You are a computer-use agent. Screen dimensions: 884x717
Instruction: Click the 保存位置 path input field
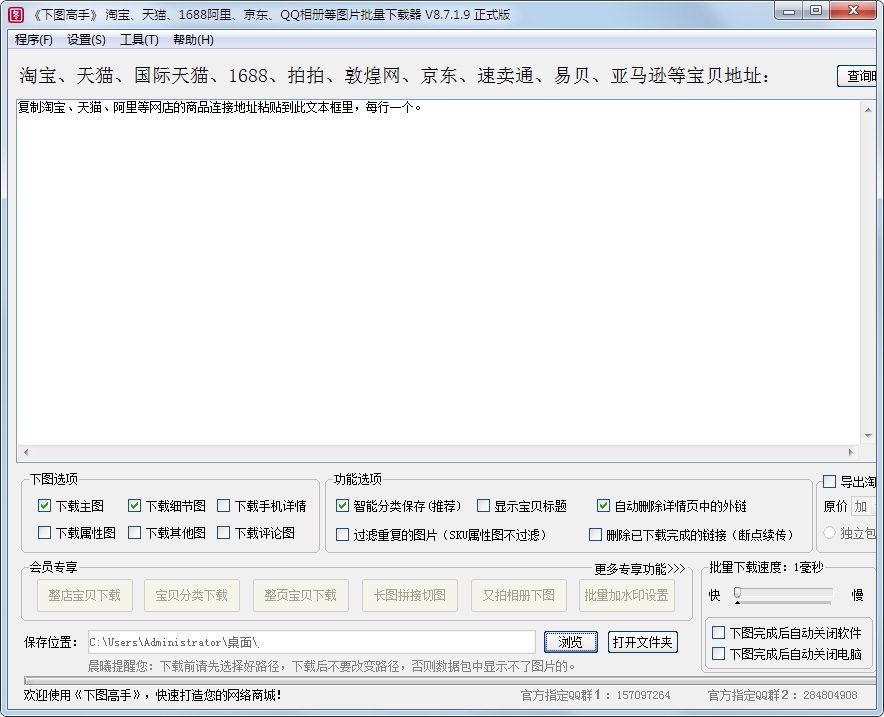pyautogui.click(x=310, y=642)
